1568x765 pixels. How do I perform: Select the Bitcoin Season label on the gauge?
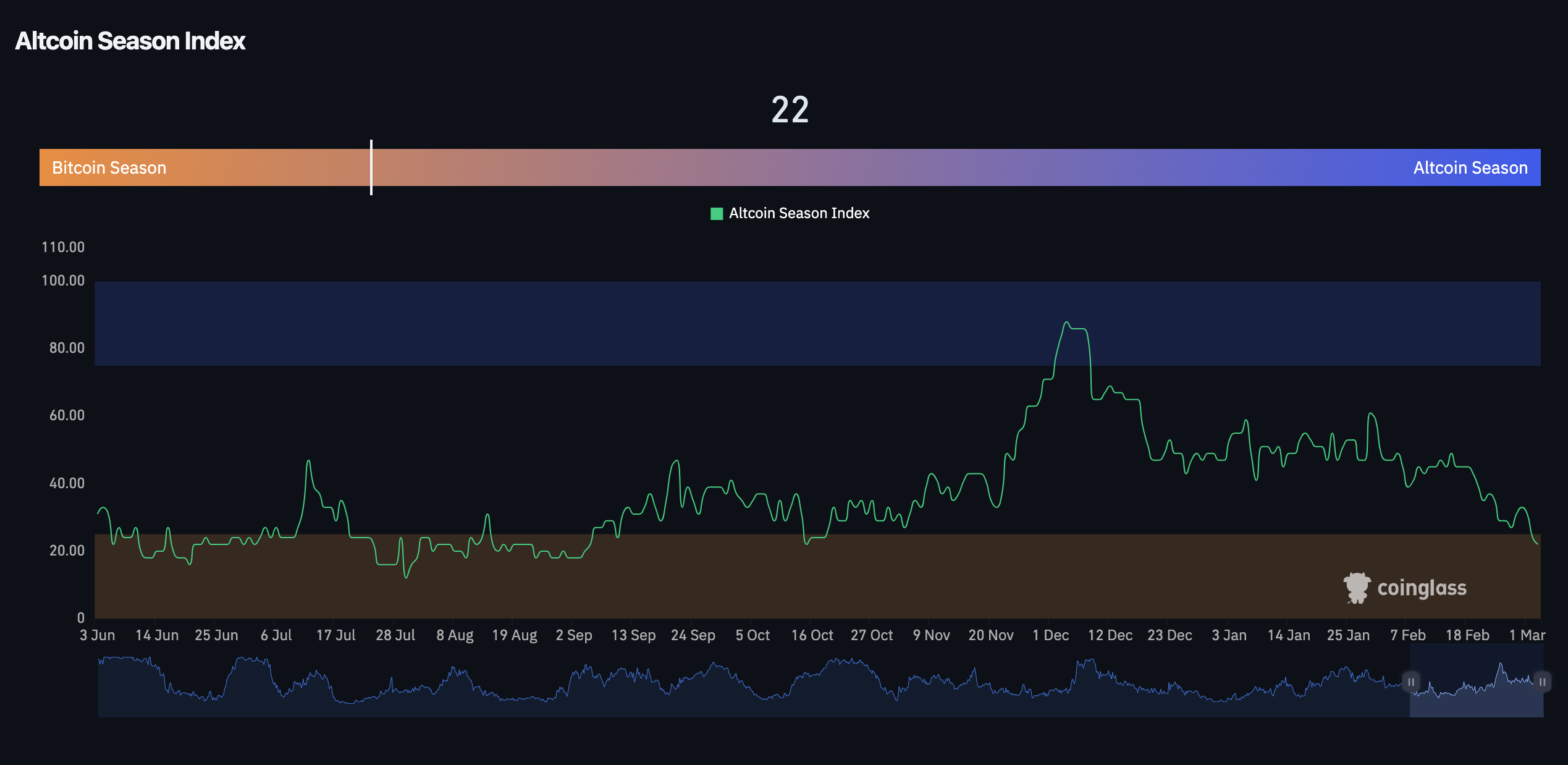point(109,167)
